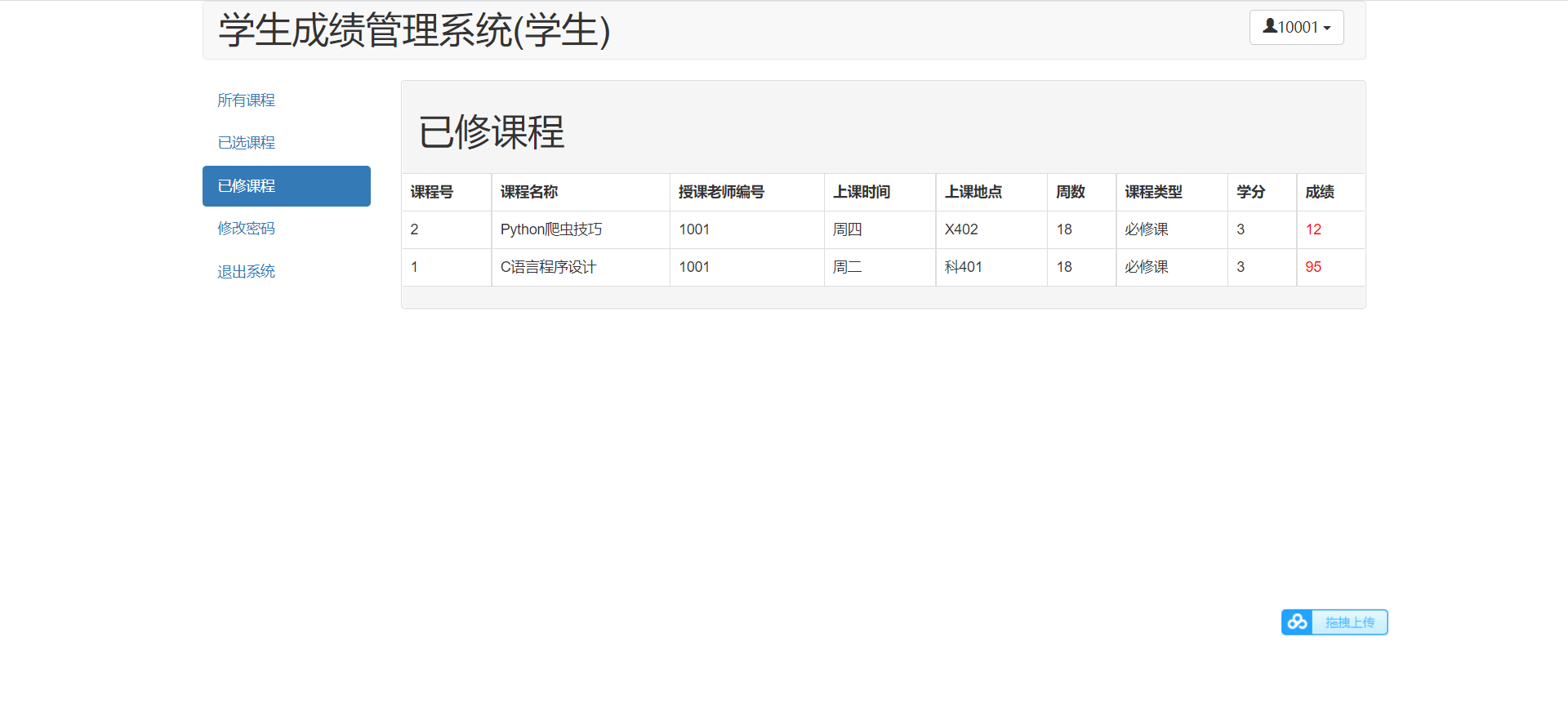Open the 10001 user dropdown

coord(1296,27)
